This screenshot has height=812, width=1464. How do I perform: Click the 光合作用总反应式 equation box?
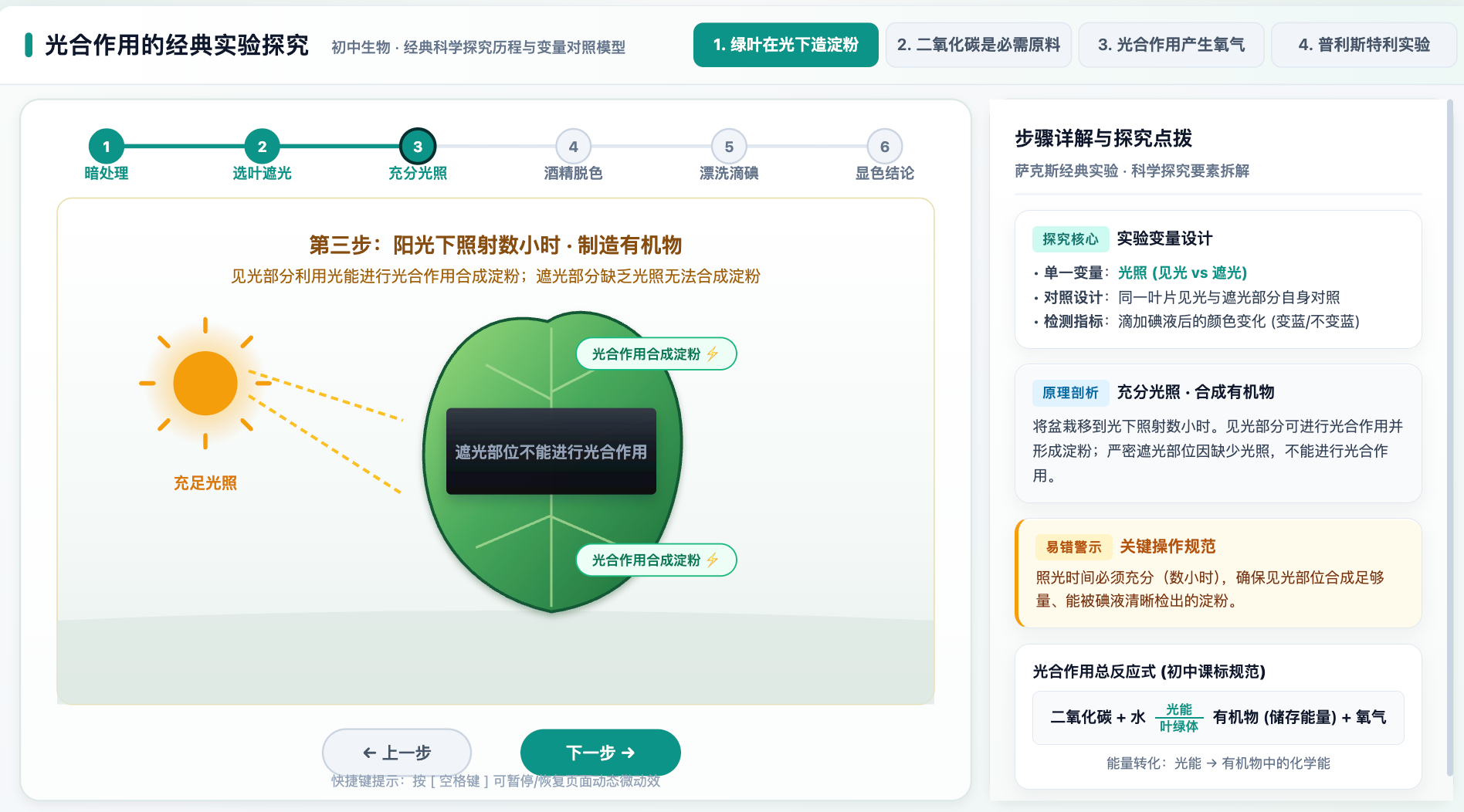pyautogui.click(x=1218, y=718)
